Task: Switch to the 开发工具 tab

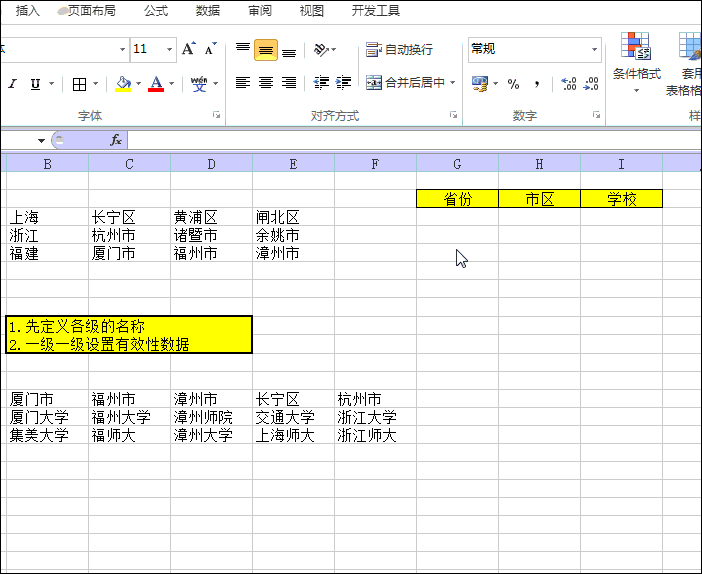Action: [x=376, y=10]
